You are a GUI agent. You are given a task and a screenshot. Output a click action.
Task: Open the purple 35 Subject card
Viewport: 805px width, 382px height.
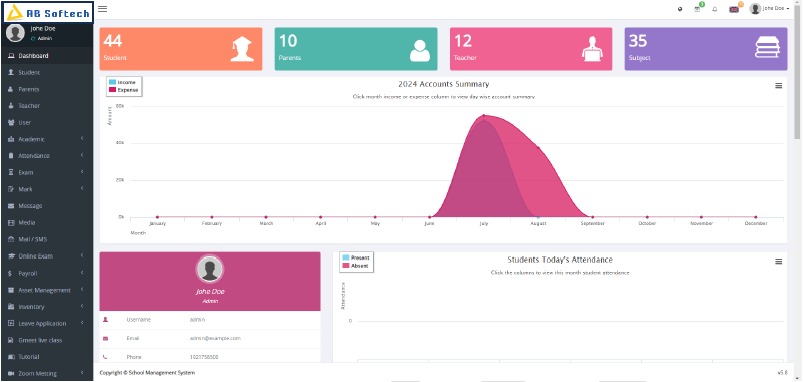pyautogui.click(x=706, y=49)
